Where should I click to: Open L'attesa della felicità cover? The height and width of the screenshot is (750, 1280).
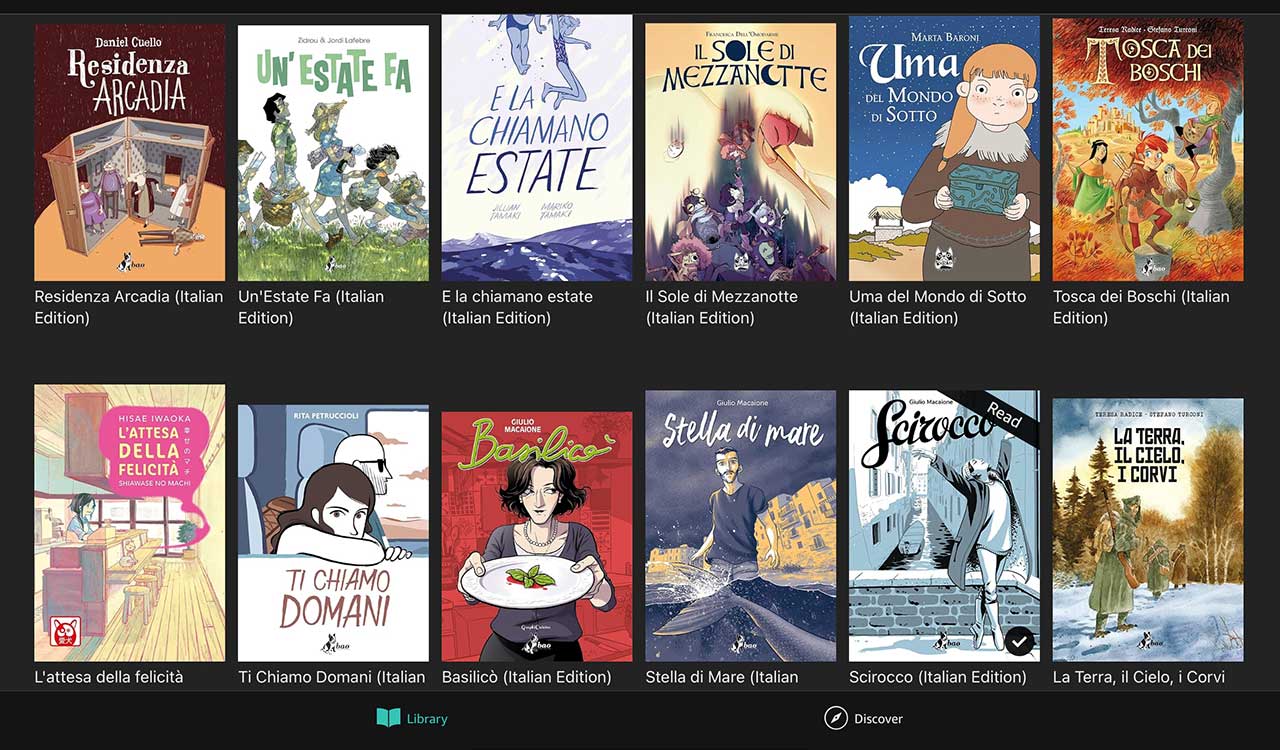pyautogui.click(x=130, y=523)
